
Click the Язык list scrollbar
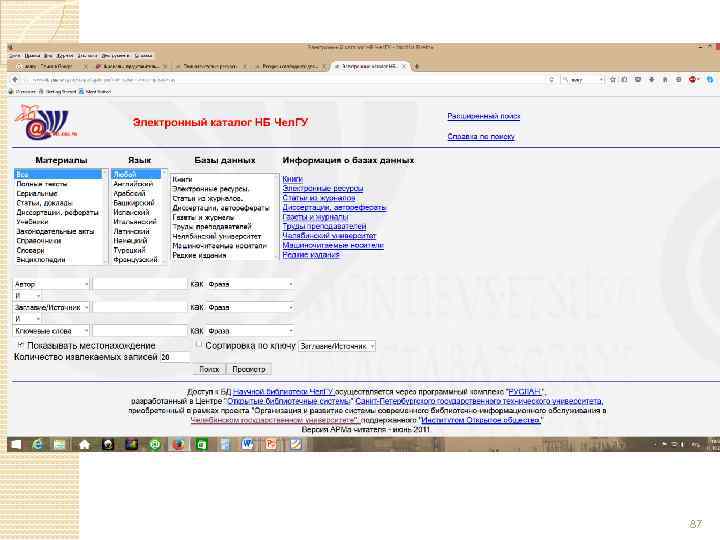pyautogui.click(x=164, y=217)
